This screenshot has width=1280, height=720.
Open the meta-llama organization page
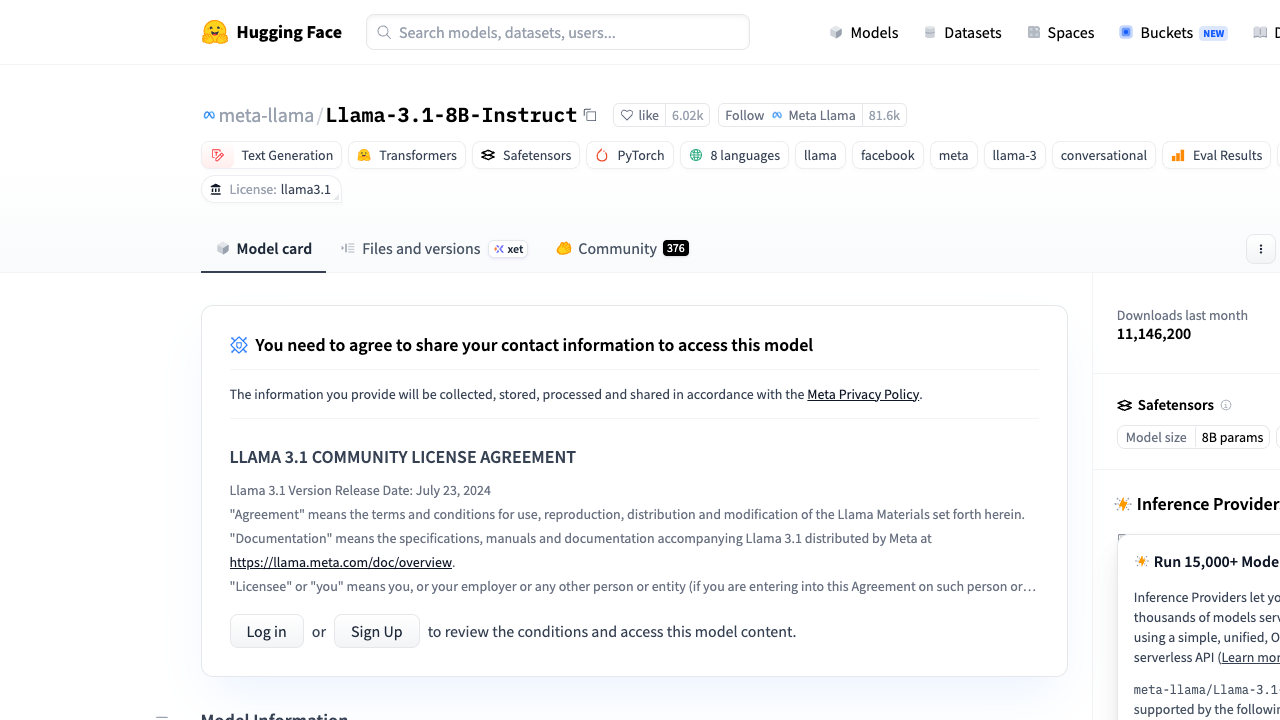(266, 115)
